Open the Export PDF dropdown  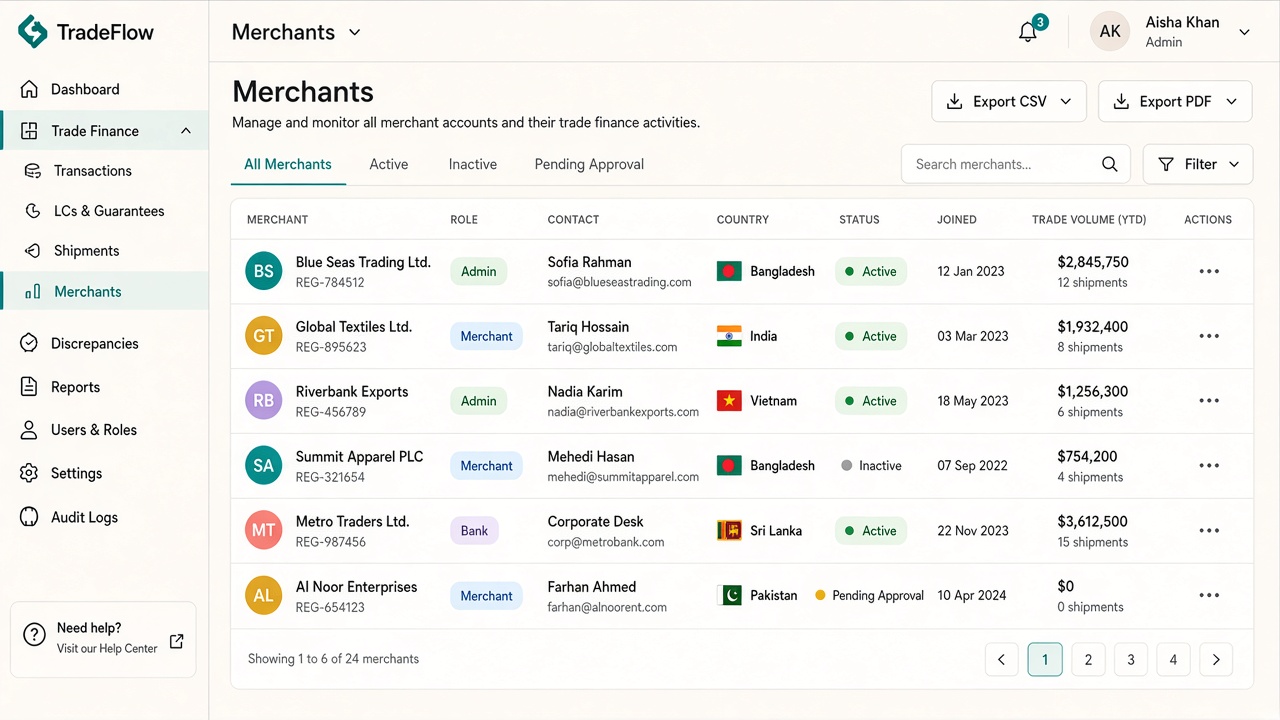[x=1175, y=101]
